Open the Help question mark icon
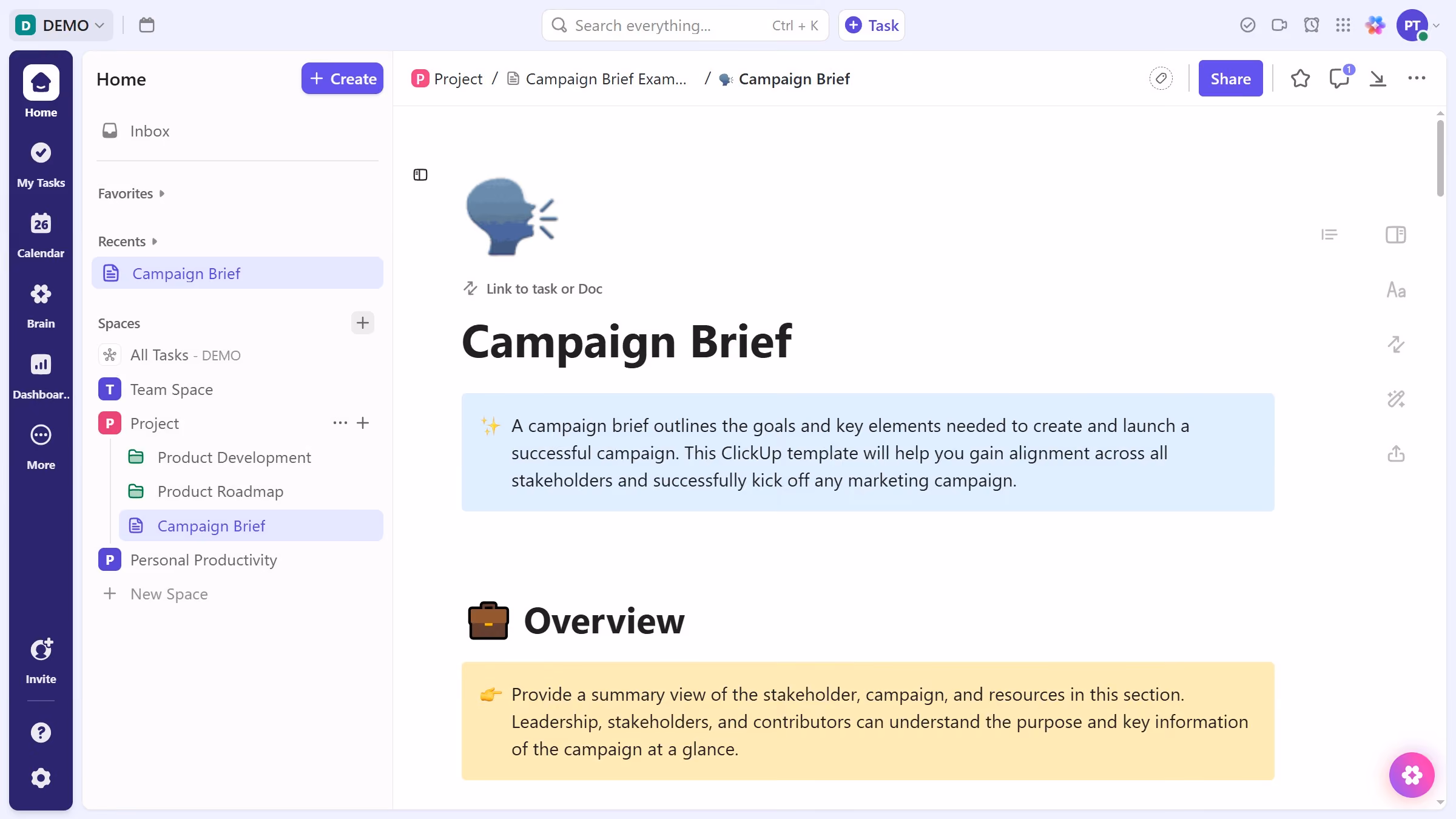This screenshot has width=1456, height=819. [x=41, y=732]
